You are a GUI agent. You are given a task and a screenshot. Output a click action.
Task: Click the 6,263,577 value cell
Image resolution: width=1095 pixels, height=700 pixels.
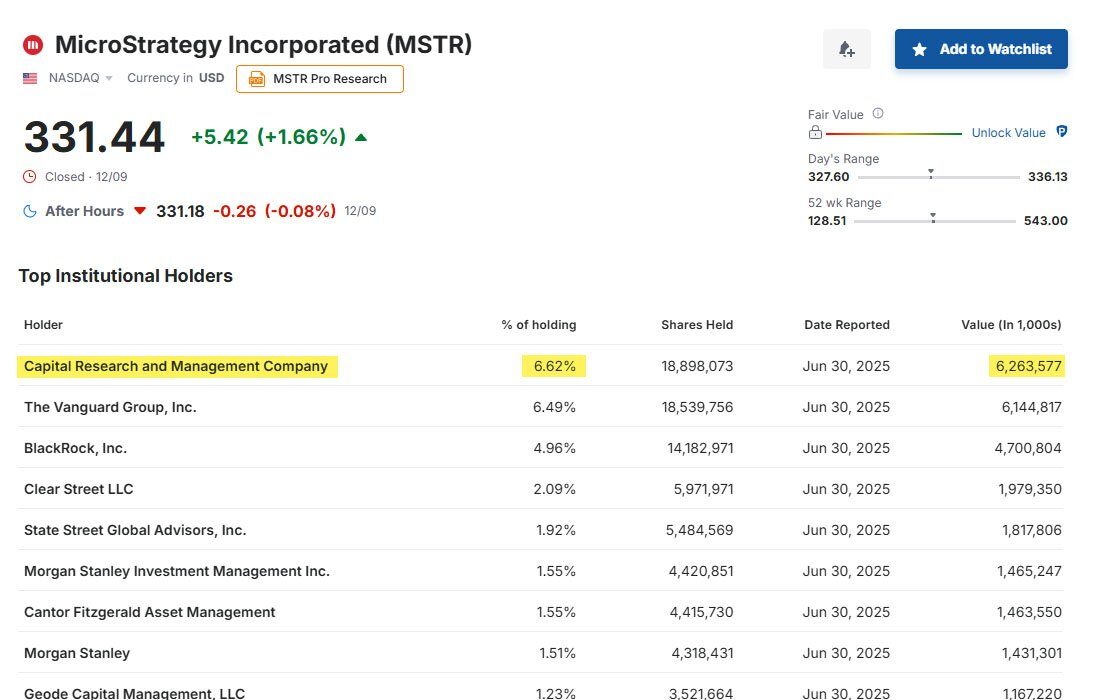pyautogui.click(x=1028, y=366)
